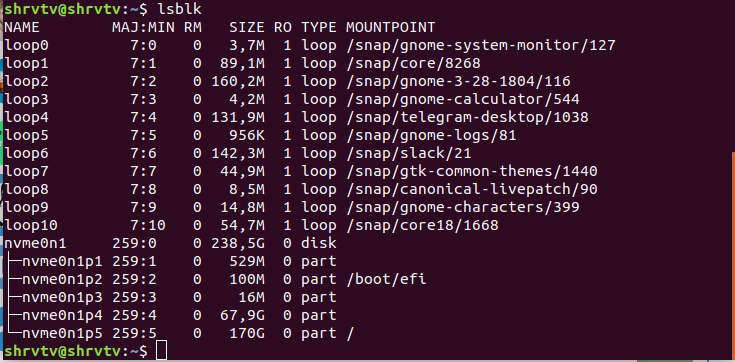The image size is (735, 362).
Task: Select the MOUNTPOINT column header
Action: pos(390,27)
